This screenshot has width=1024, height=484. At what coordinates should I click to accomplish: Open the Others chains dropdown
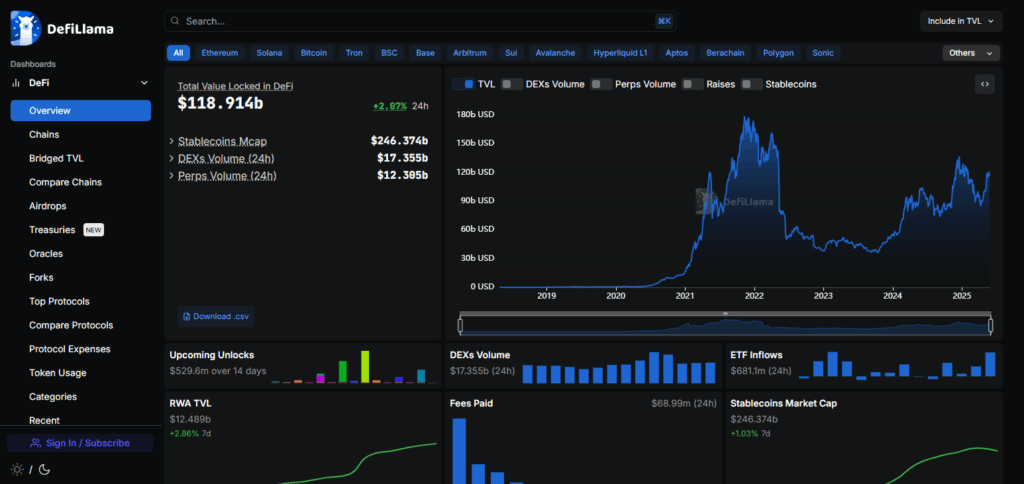pos(971,53)
